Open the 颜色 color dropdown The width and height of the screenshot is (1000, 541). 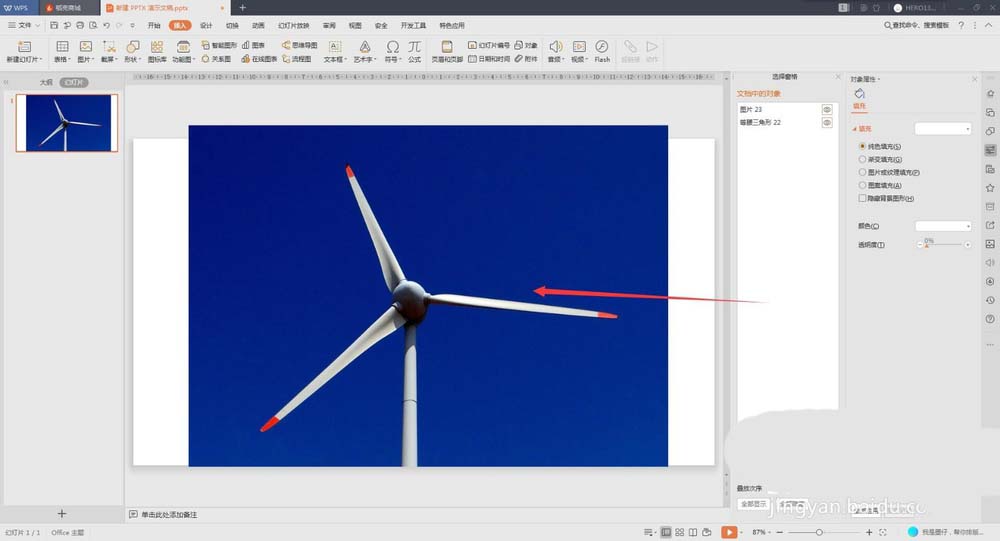[x=943, y=226]
